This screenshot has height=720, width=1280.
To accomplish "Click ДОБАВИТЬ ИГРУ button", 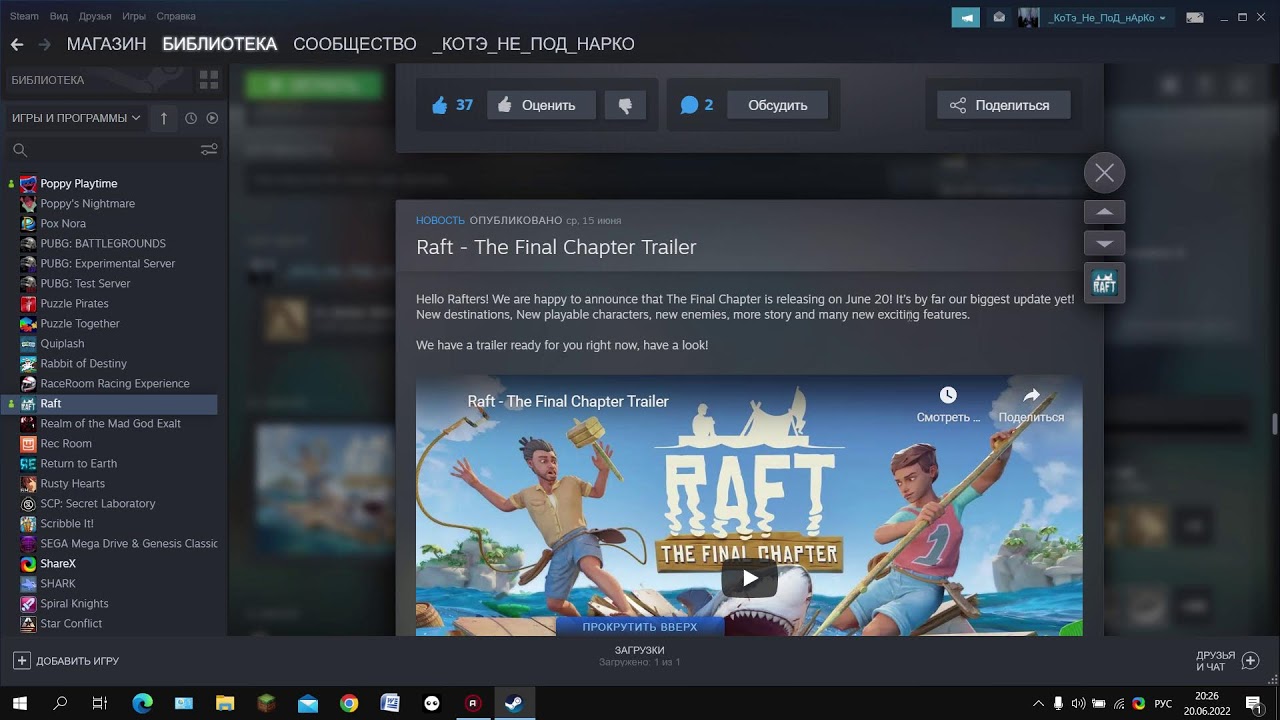I will [66, 661].
